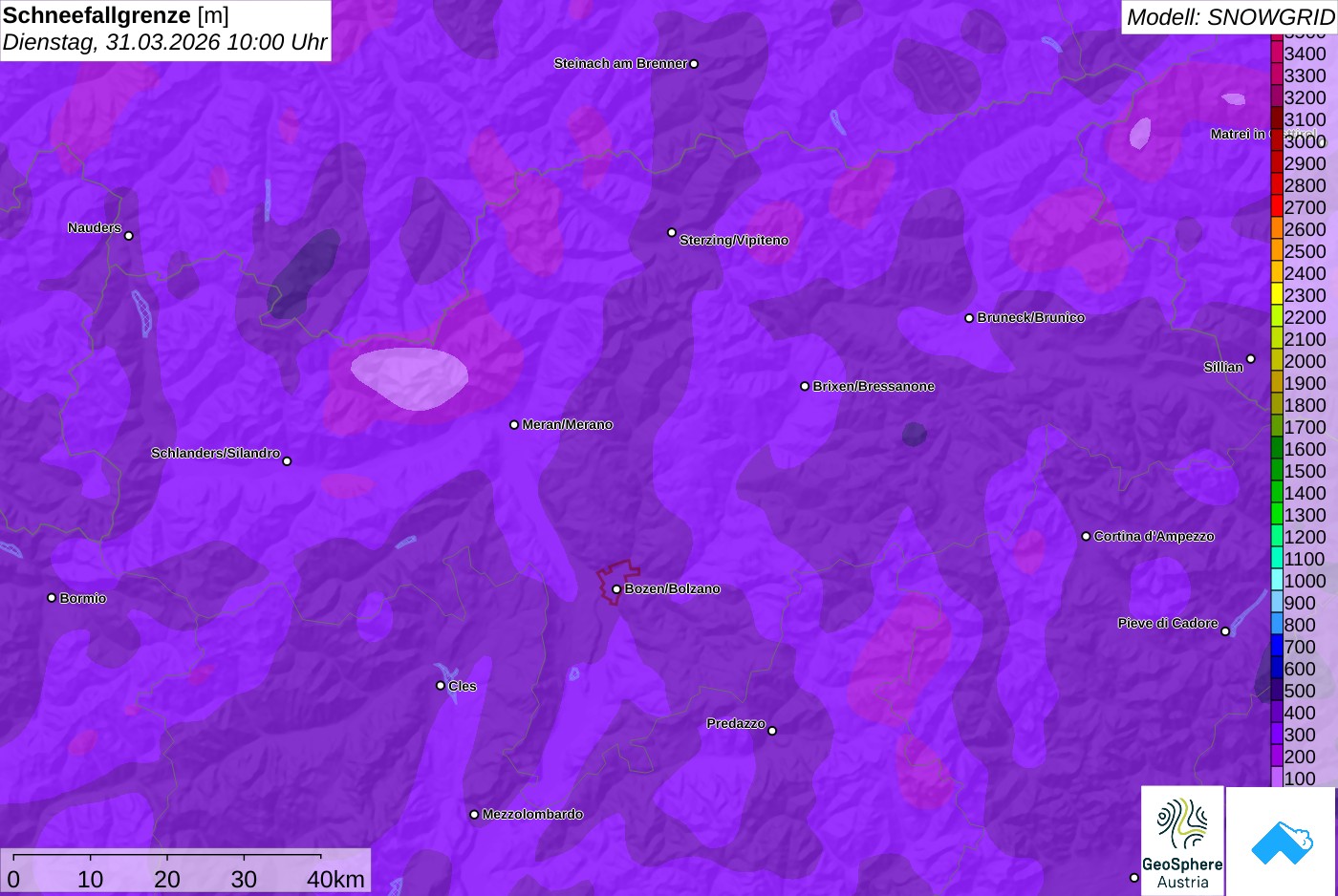Click the Steinach am Brenner marker dot
Screen dimensions: 1338x896
point(694,64)
